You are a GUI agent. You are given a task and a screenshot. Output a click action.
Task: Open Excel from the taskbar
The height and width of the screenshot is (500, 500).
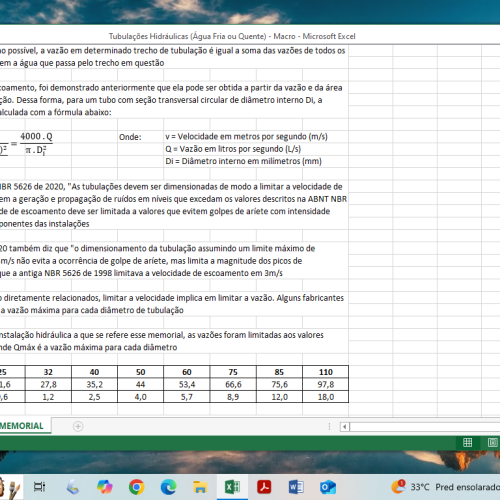click(x=232, y=487)
